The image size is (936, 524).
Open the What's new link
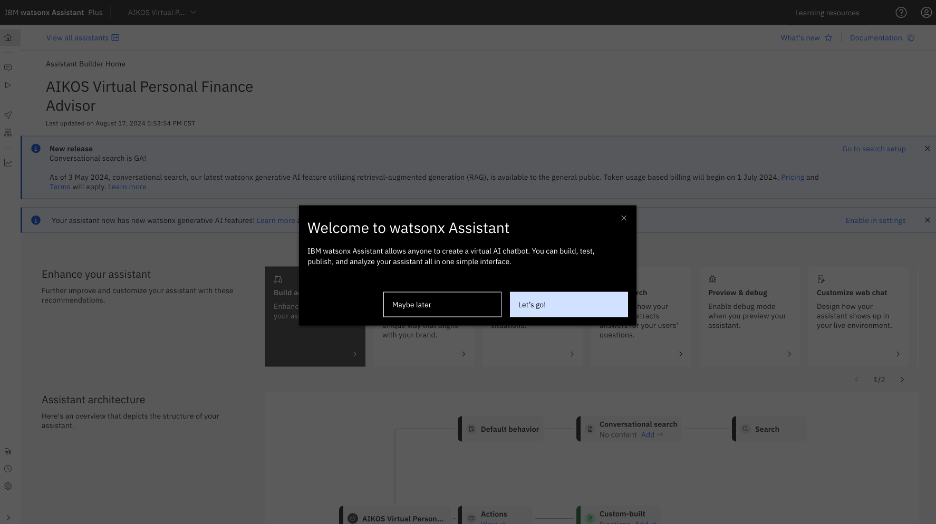click(806, 38)
